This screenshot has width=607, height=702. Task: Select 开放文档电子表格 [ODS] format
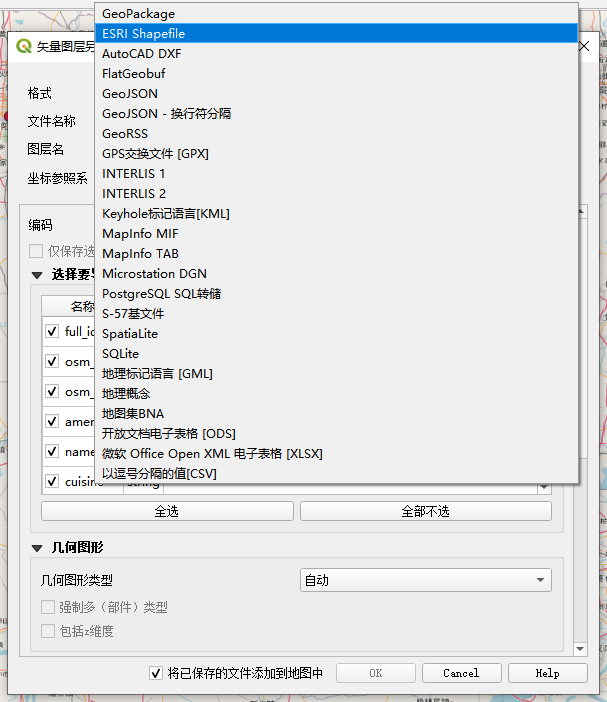click(x=336, y=433)
